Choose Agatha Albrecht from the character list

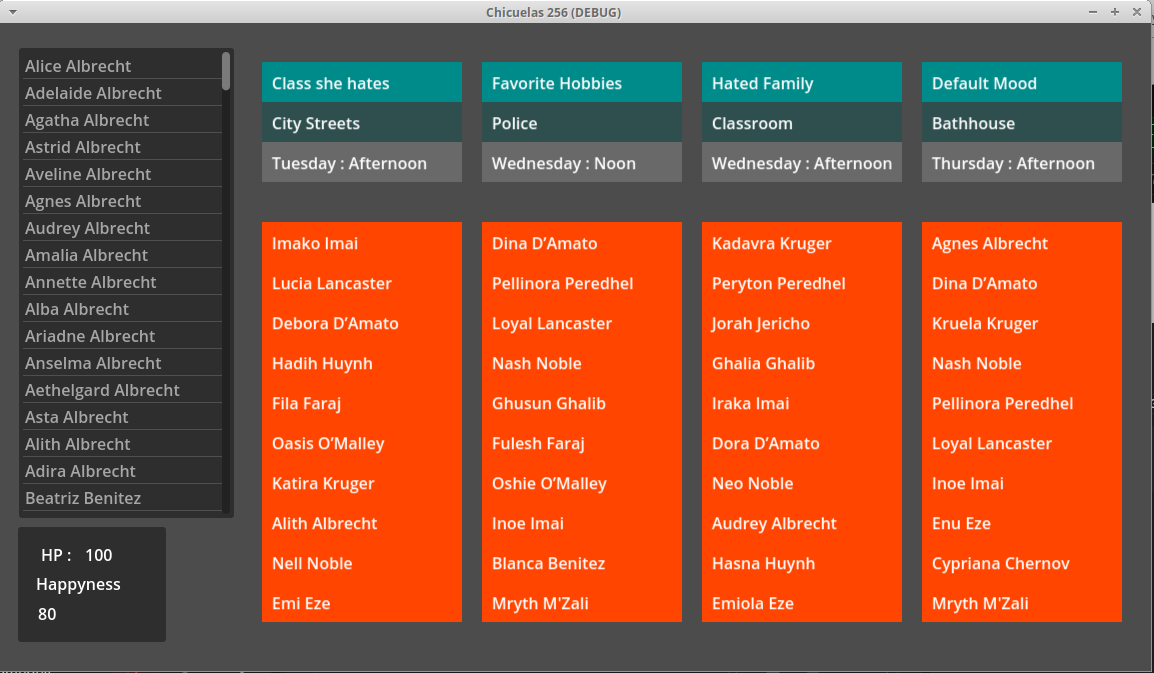122,120
